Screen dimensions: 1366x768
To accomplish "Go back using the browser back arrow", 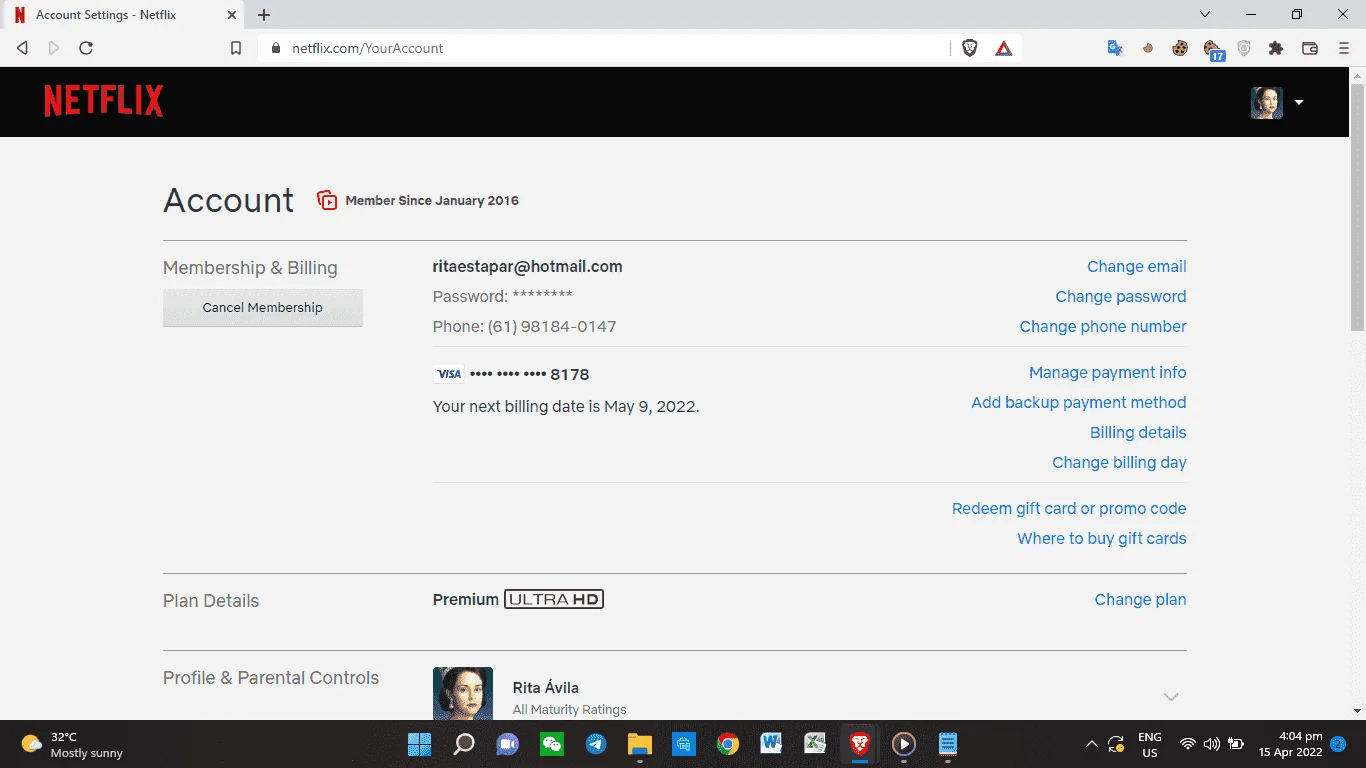I will (x=22, y=48).
